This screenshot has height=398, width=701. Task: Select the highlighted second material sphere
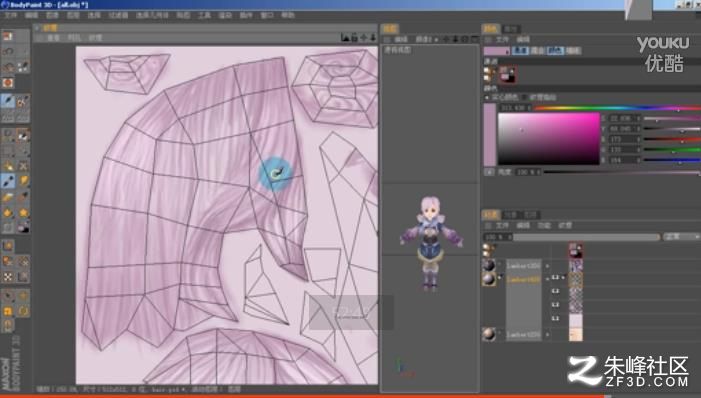(489, 279)
